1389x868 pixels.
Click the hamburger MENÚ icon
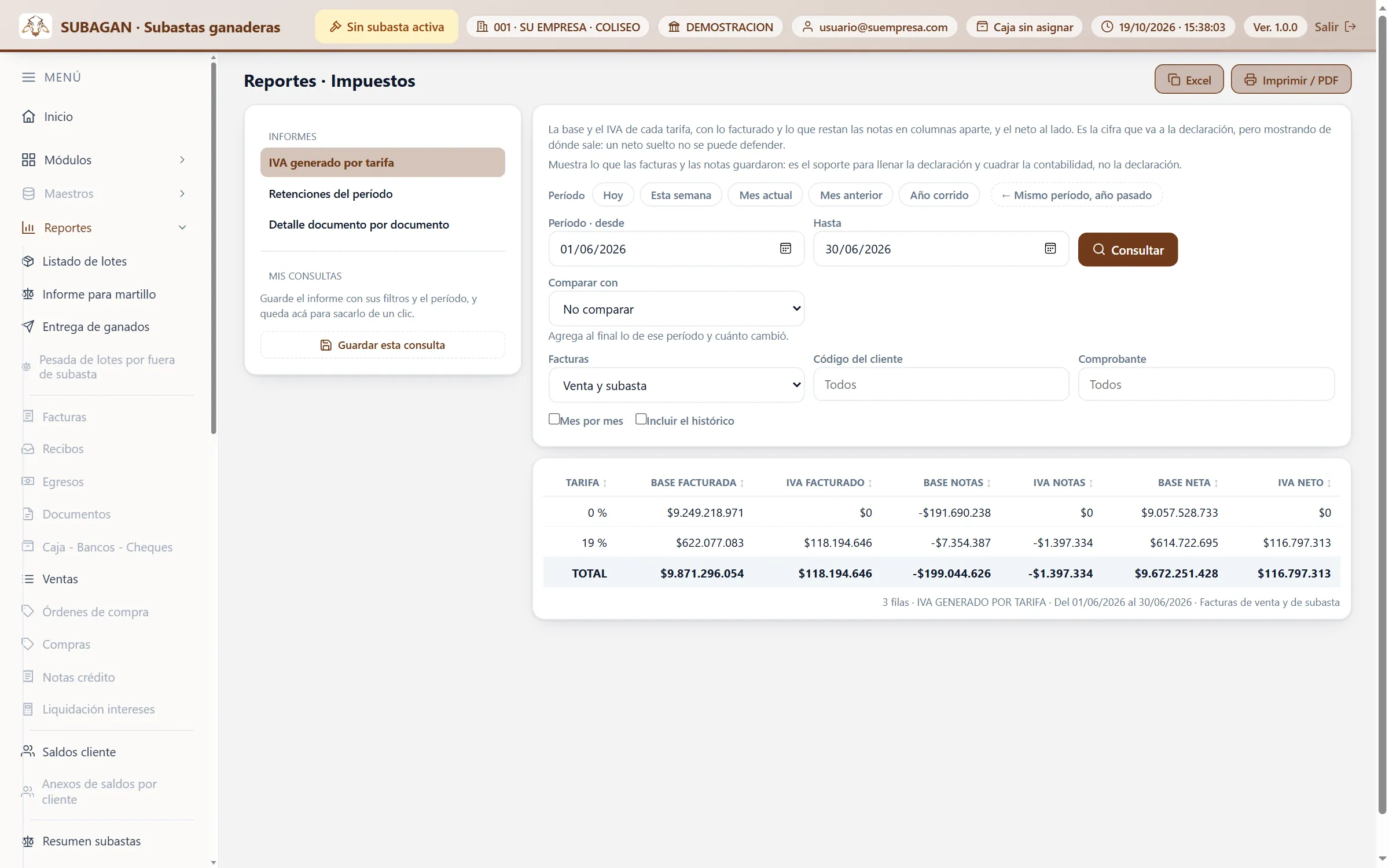[28, 77]
